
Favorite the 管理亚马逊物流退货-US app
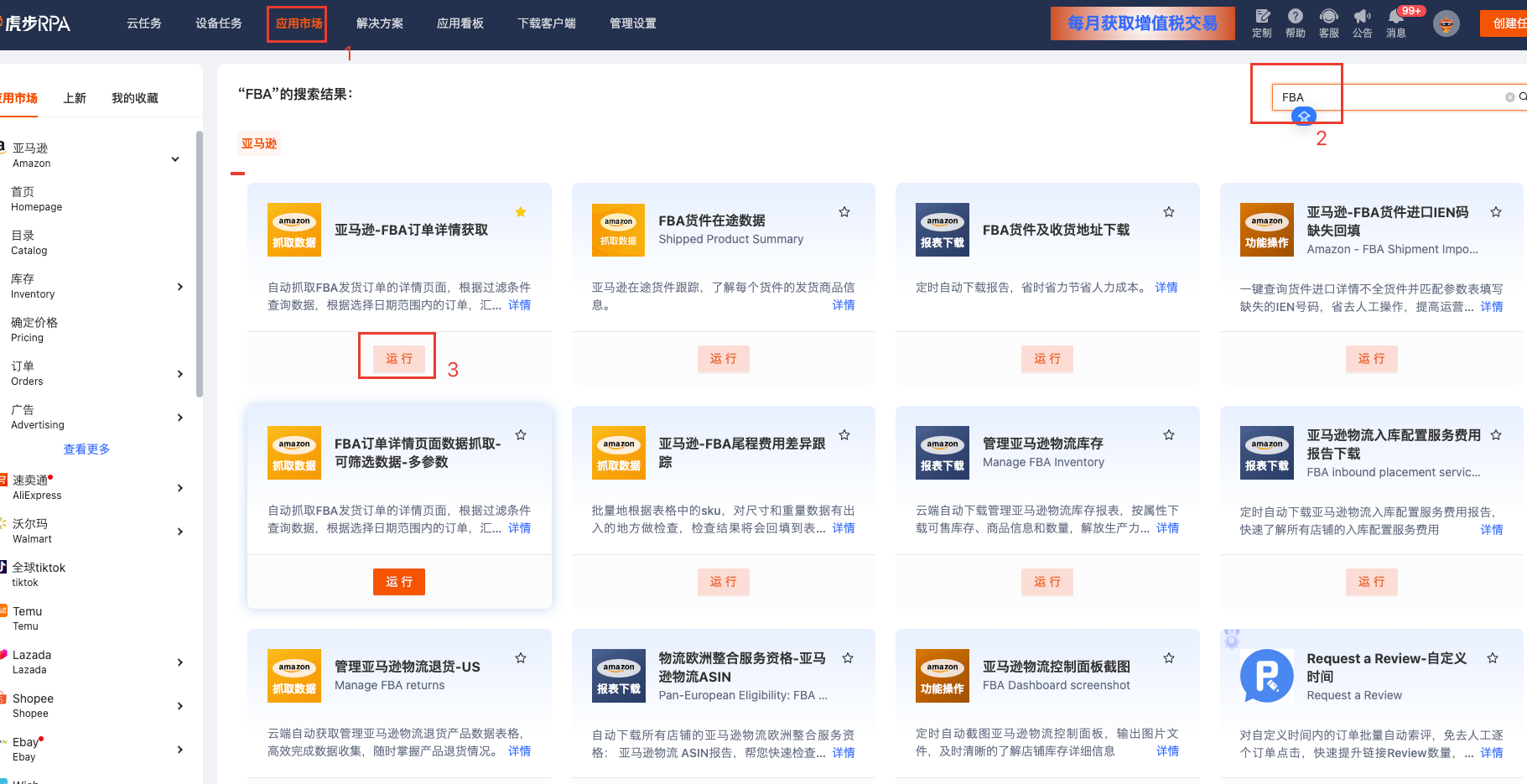point(521,658)
